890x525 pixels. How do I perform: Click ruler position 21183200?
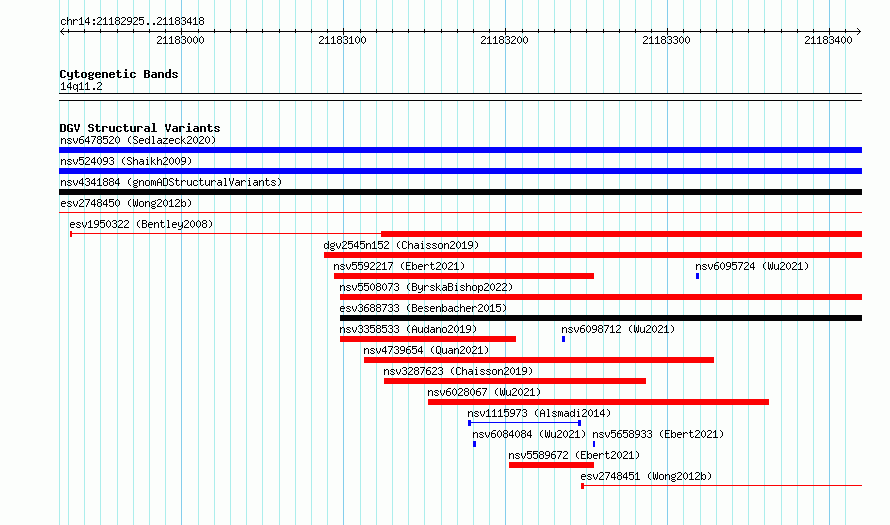(504, 40)
